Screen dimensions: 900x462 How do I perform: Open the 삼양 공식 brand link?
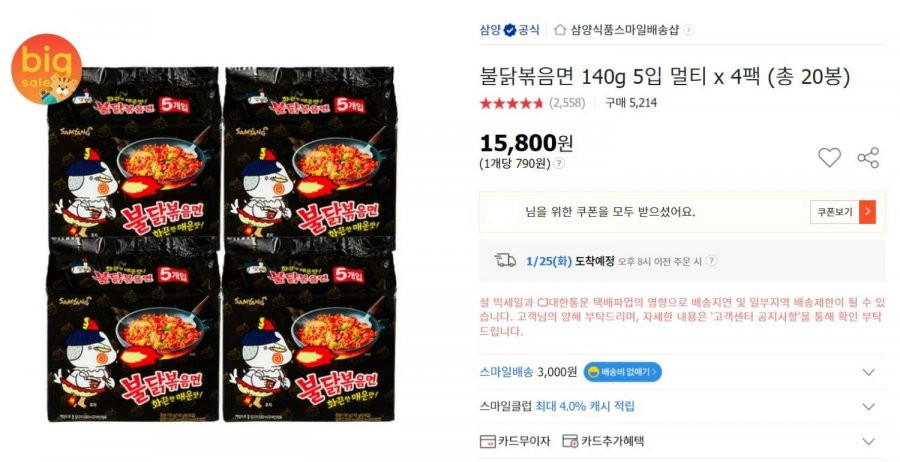(510, 30)
